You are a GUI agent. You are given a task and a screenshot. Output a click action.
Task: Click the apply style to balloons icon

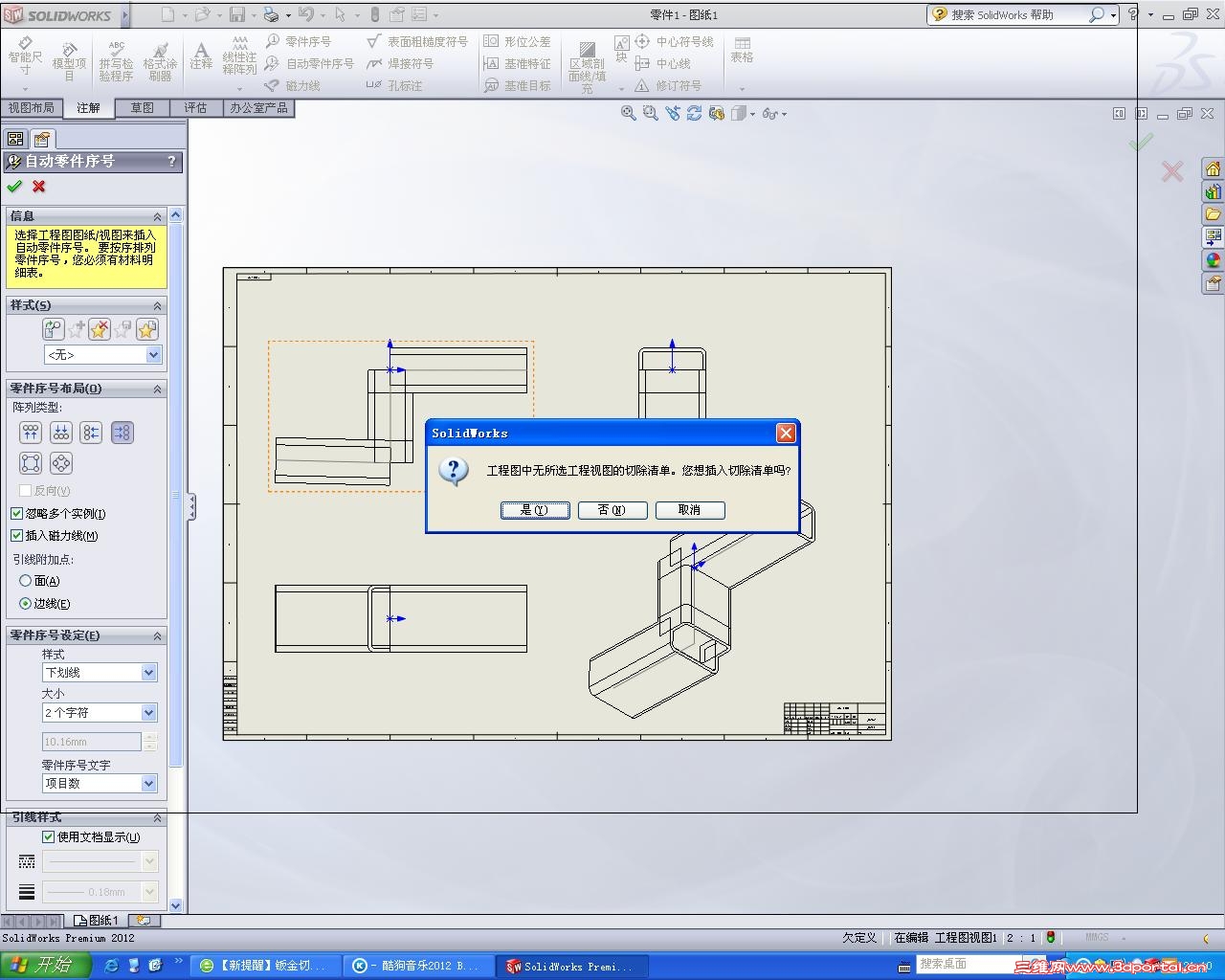(x=53, y=330)
